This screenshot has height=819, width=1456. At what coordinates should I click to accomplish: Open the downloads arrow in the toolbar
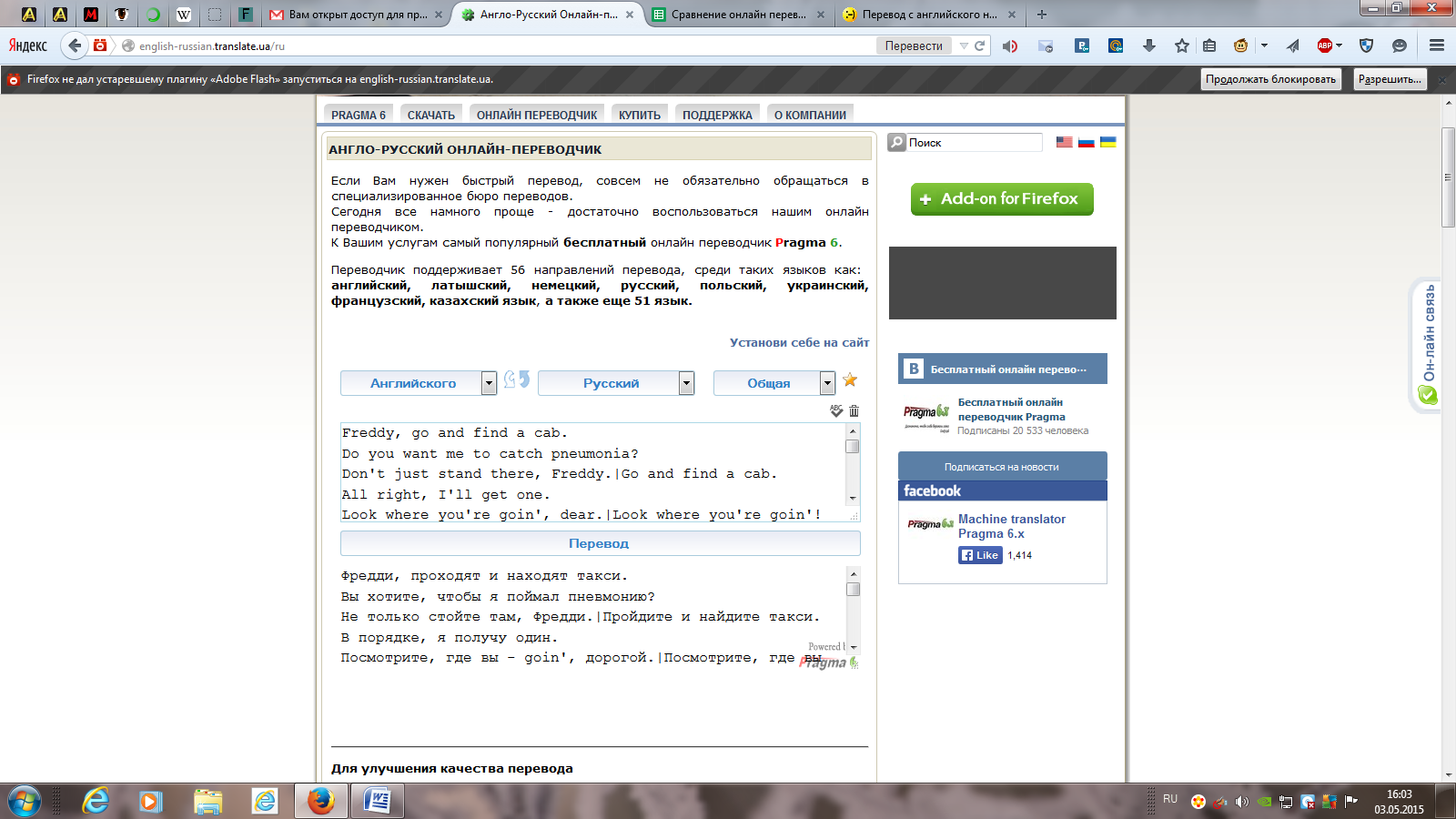1148,45
